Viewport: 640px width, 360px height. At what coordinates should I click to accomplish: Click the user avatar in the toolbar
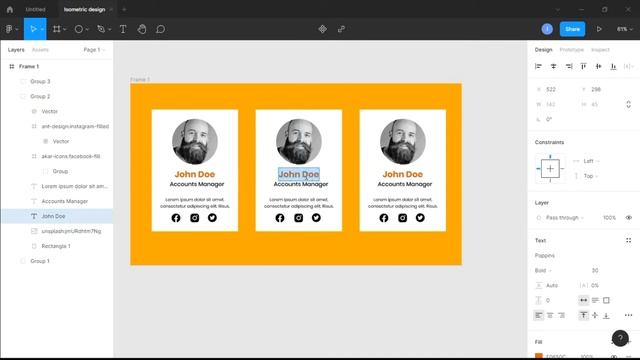[547, 29]
